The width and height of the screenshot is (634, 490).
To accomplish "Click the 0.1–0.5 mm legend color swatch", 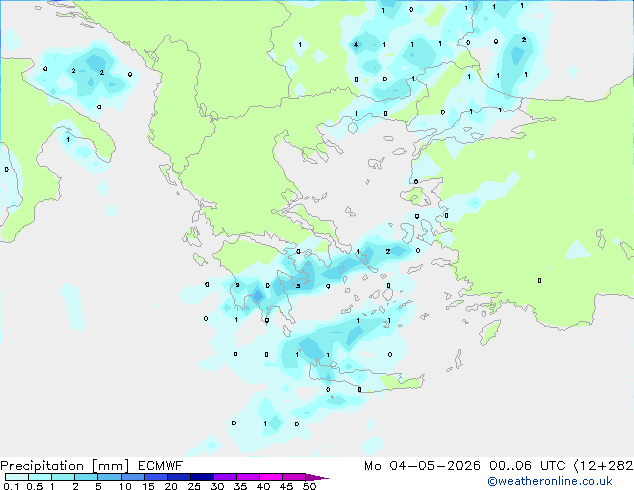I will coord(17,477).
